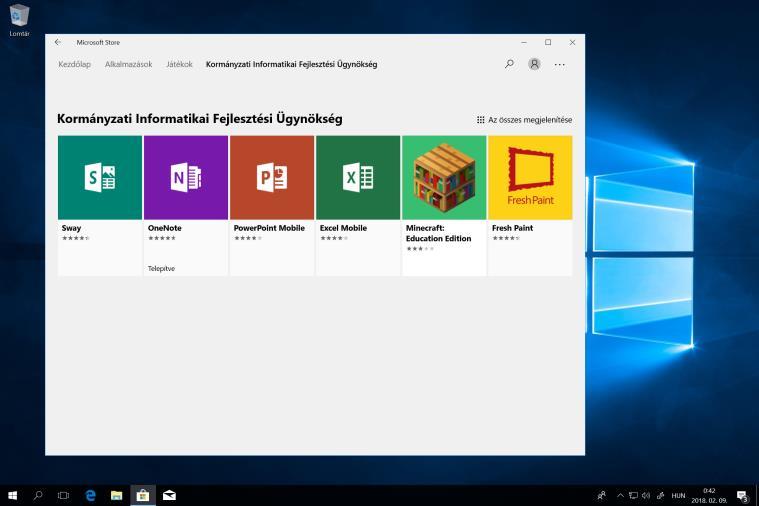This screenshot has width=759, height=506.
Task: Click the Microsoft Store taskbar icon
Action: click(x=143, y=495)
